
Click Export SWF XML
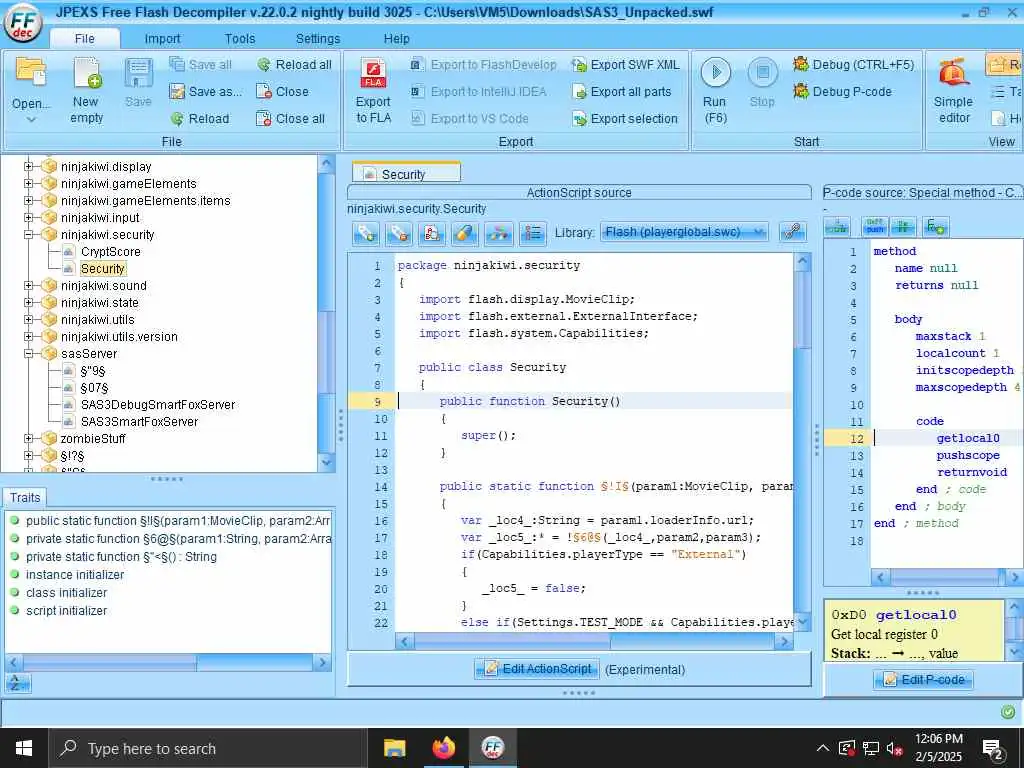(626, 65)
